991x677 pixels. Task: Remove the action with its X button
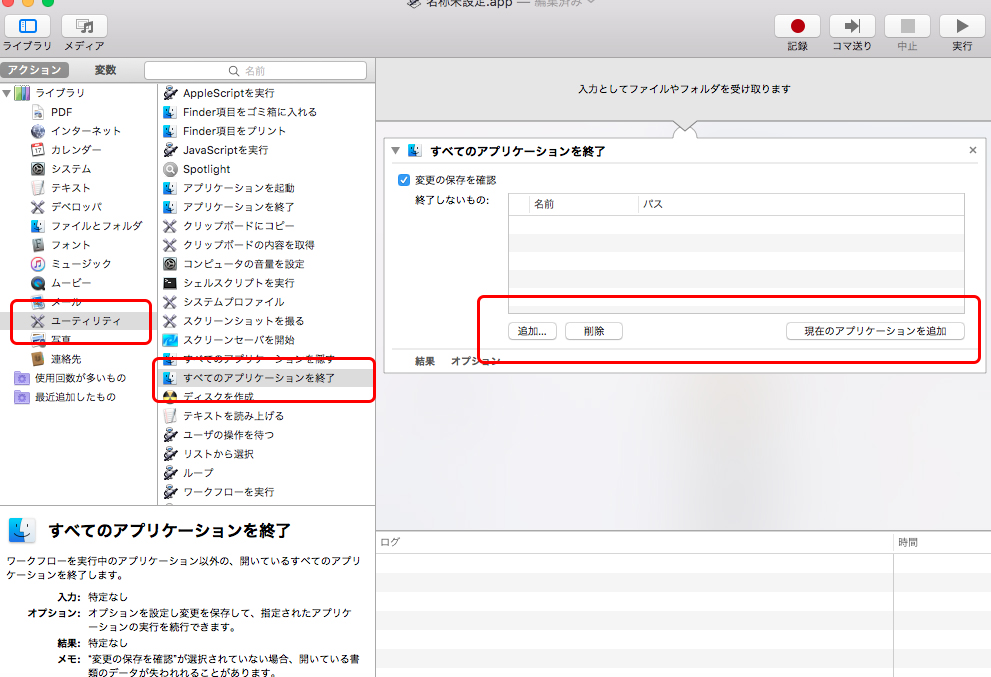pyautogui.click(x=972, y=150)
